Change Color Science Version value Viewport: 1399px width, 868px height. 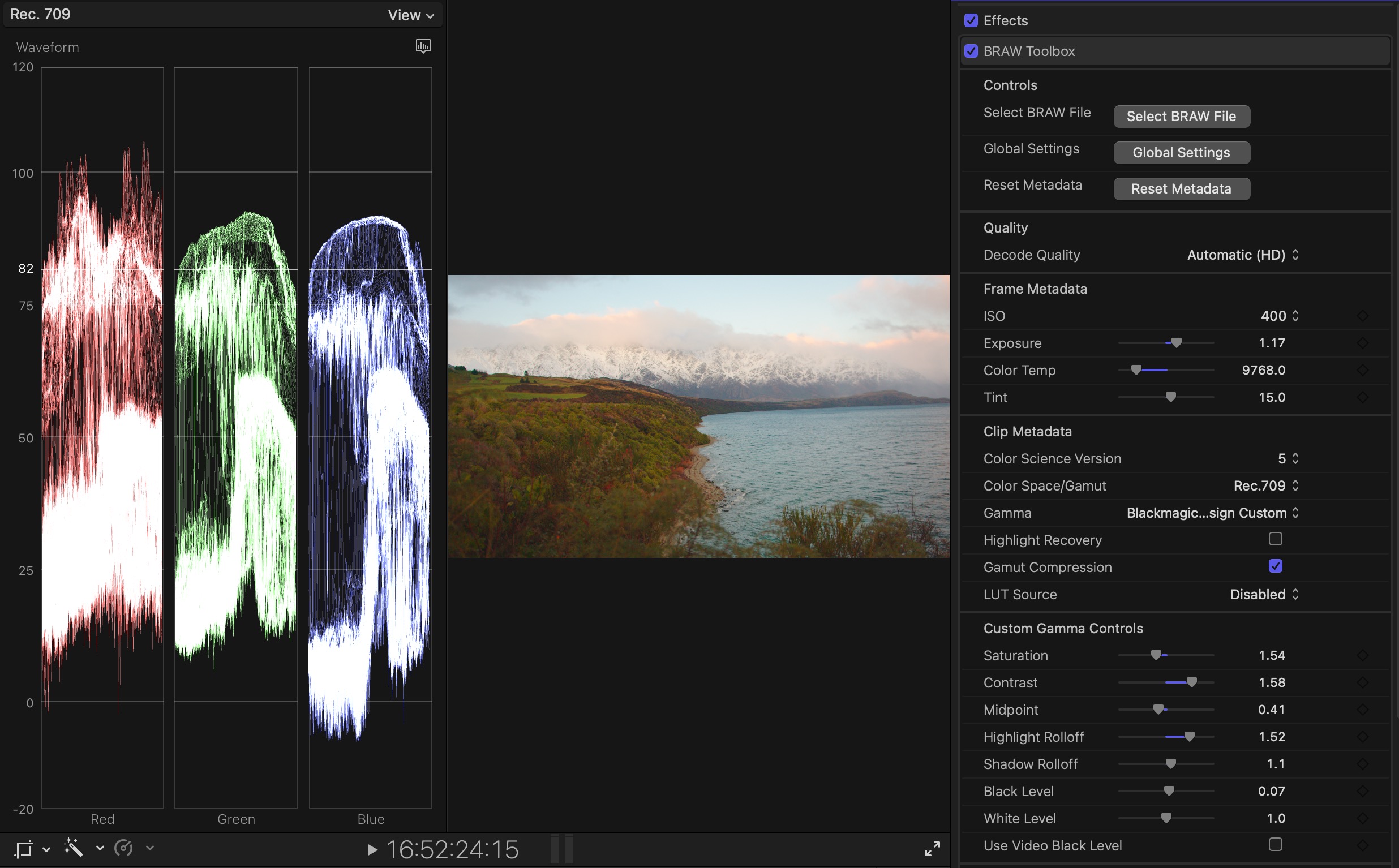click(1288, 459)
